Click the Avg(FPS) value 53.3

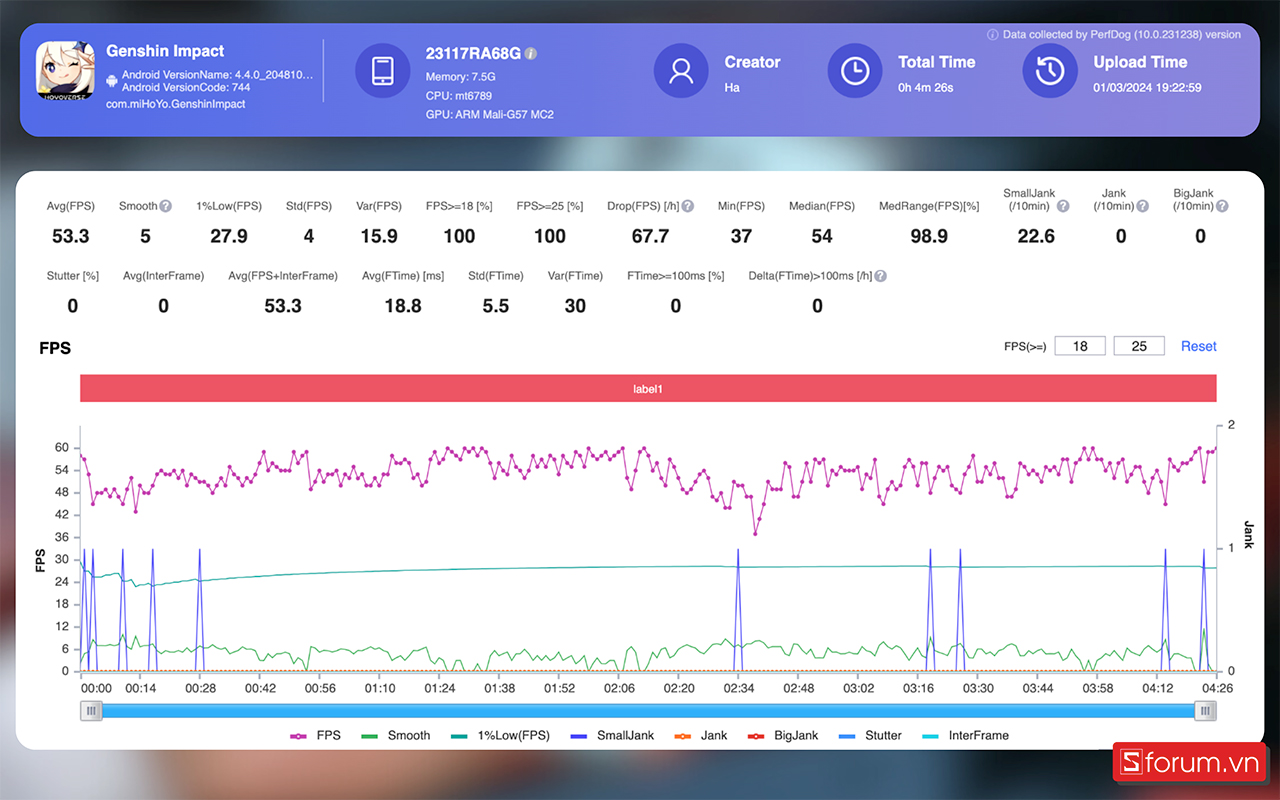(x=71, y=237)
